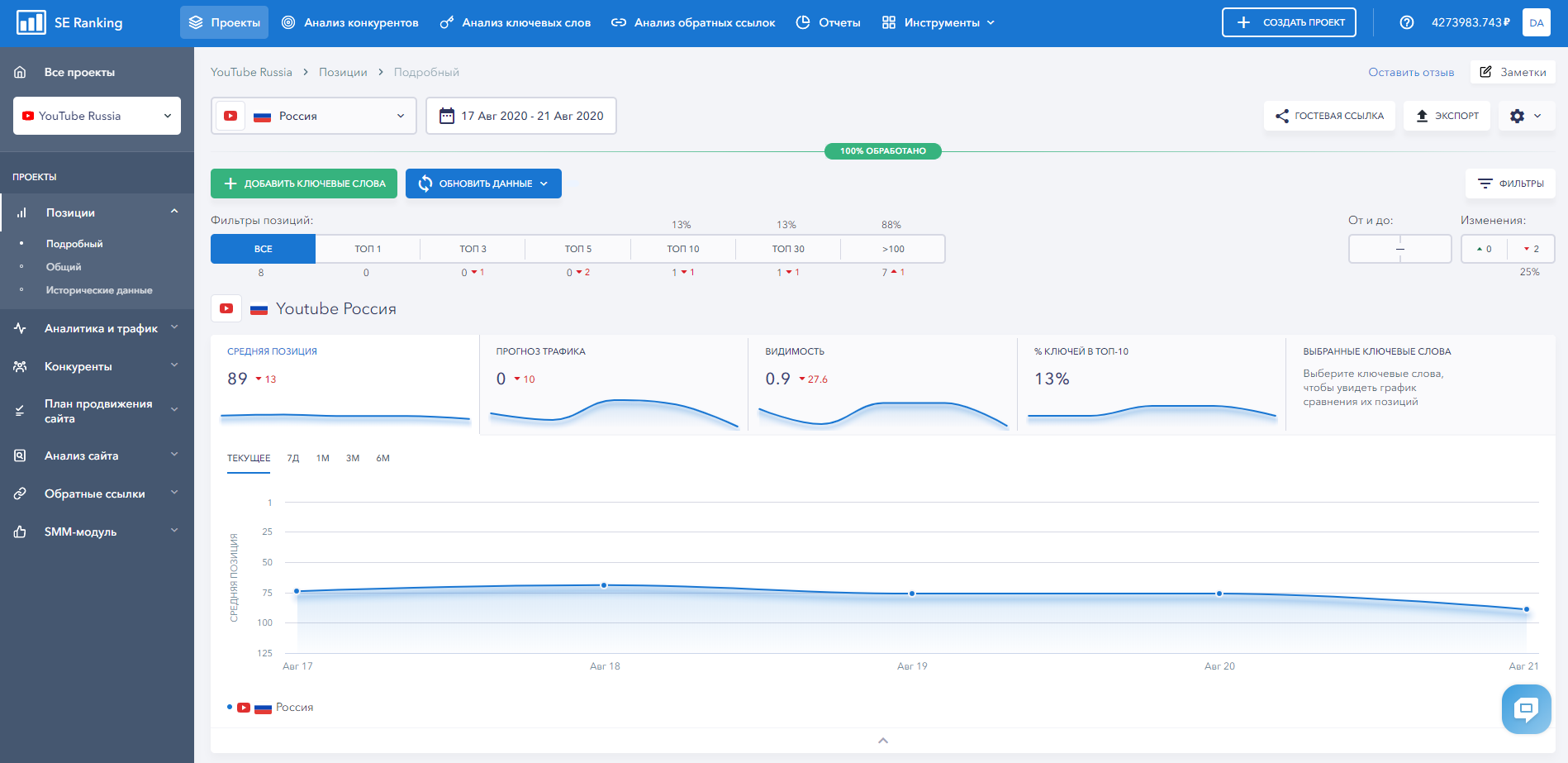Click the YouTube icon in search engine selector

pyautogui.click(x=230, y=116)
